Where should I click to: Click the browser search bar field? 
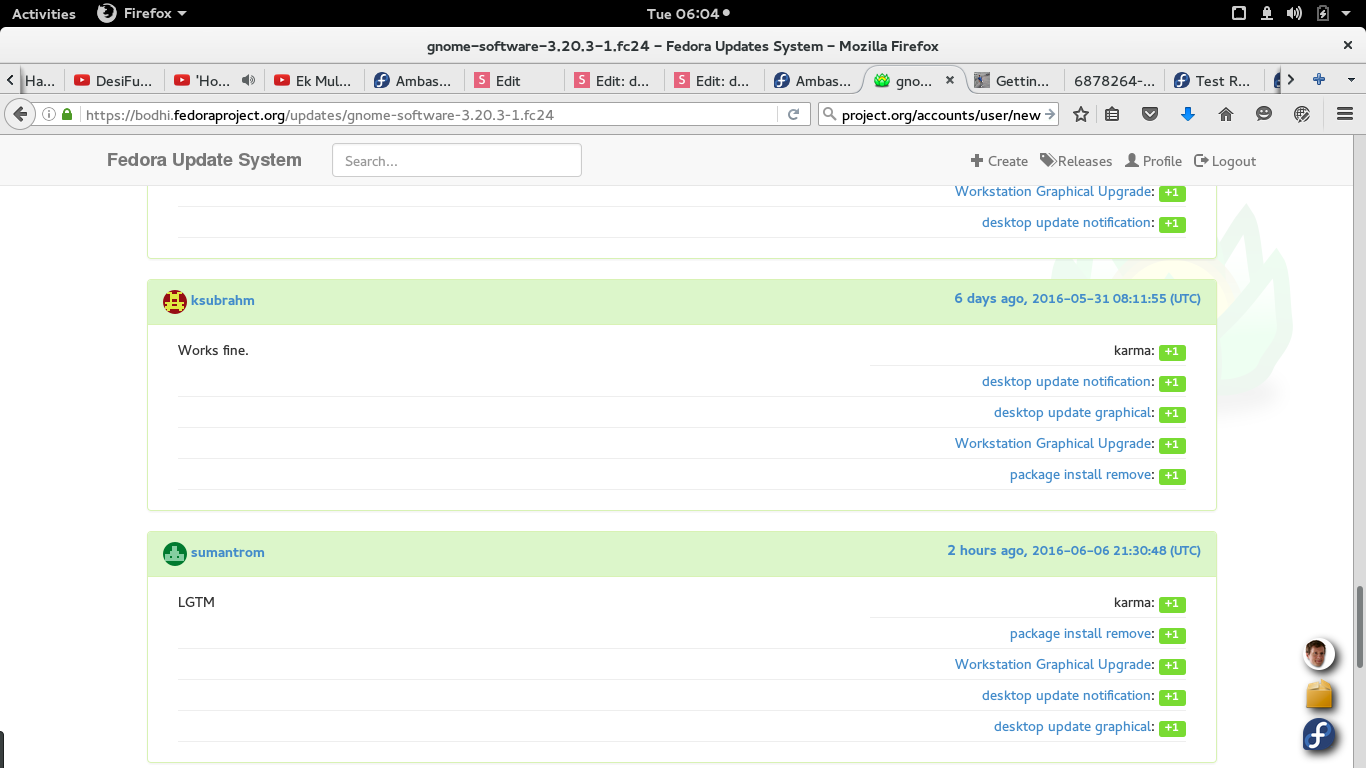pyautogui.click(x=939, y=115)
